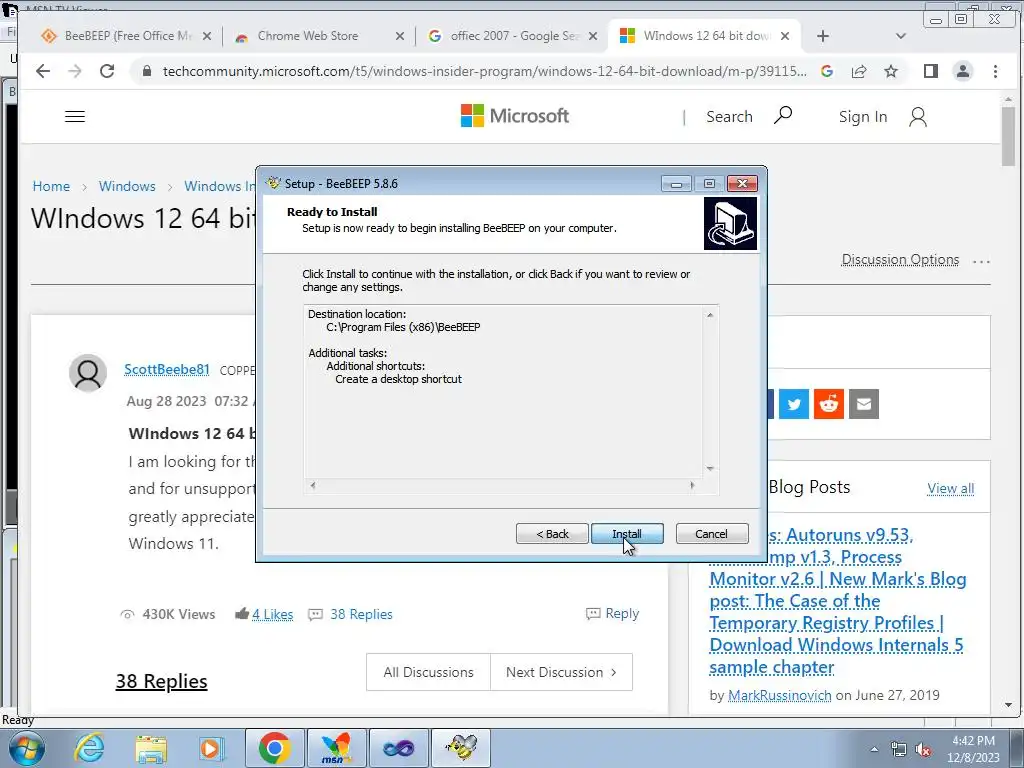Click All Discussions button
The width and height of the screenshot is (1024, 768).
[428, 672]
